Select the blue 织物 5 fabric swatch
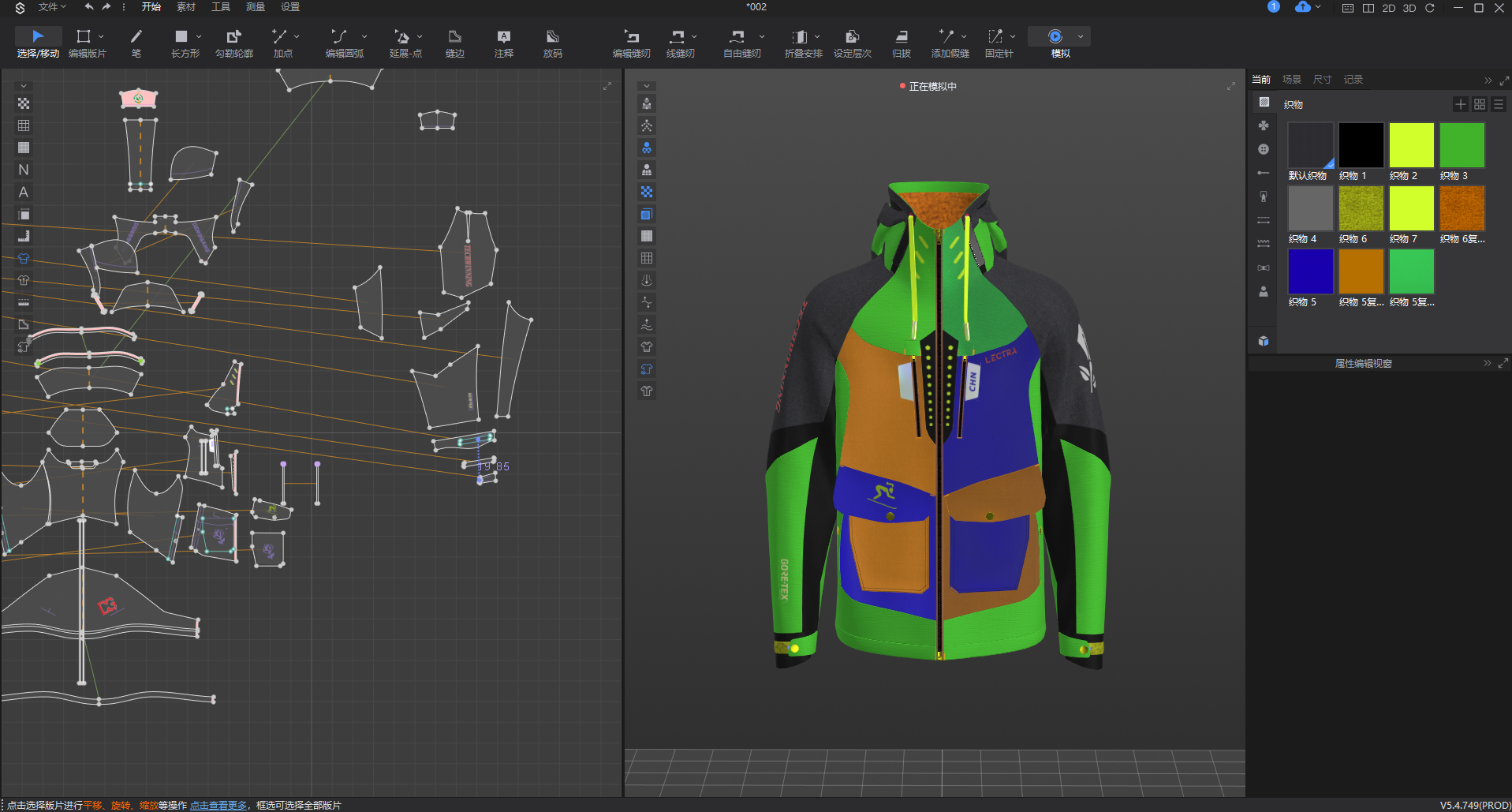 [x=1310, y=271]
